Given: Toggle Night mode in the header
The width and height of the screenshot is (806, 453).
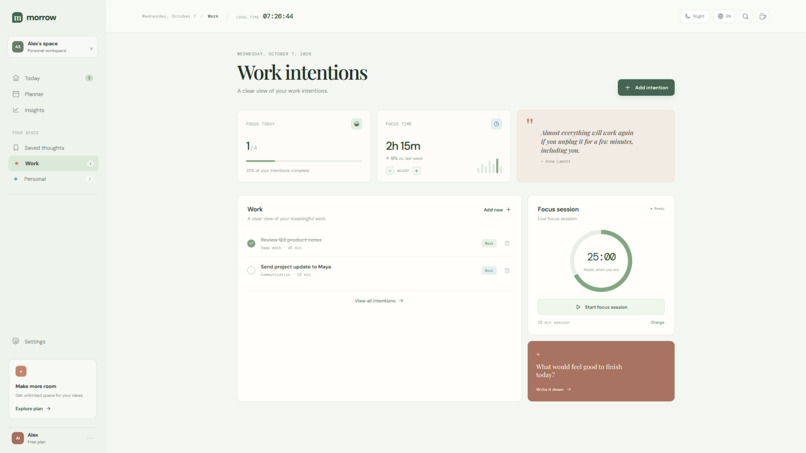Looking at the screenshot, I should coord(694,16).
